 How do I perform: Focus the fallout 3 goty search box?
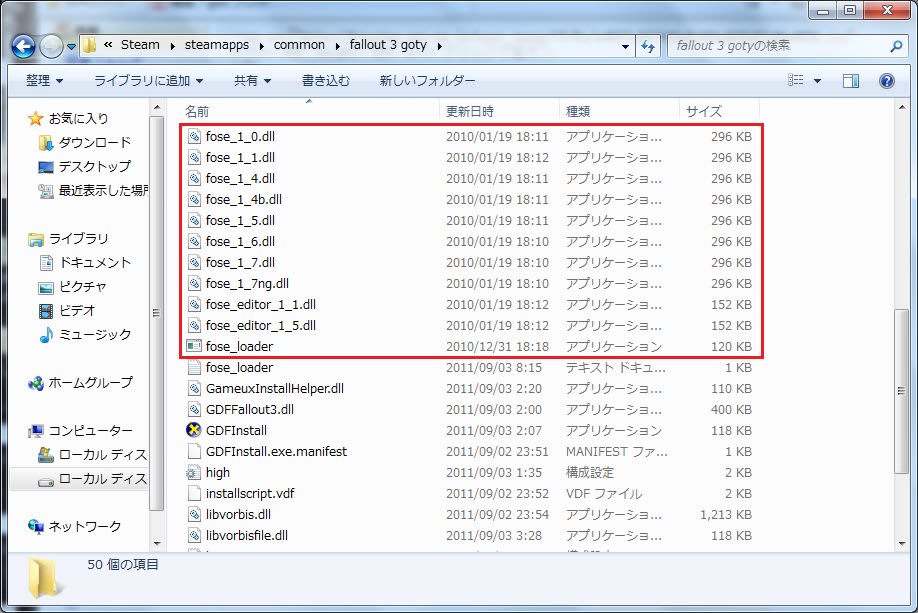779,46
